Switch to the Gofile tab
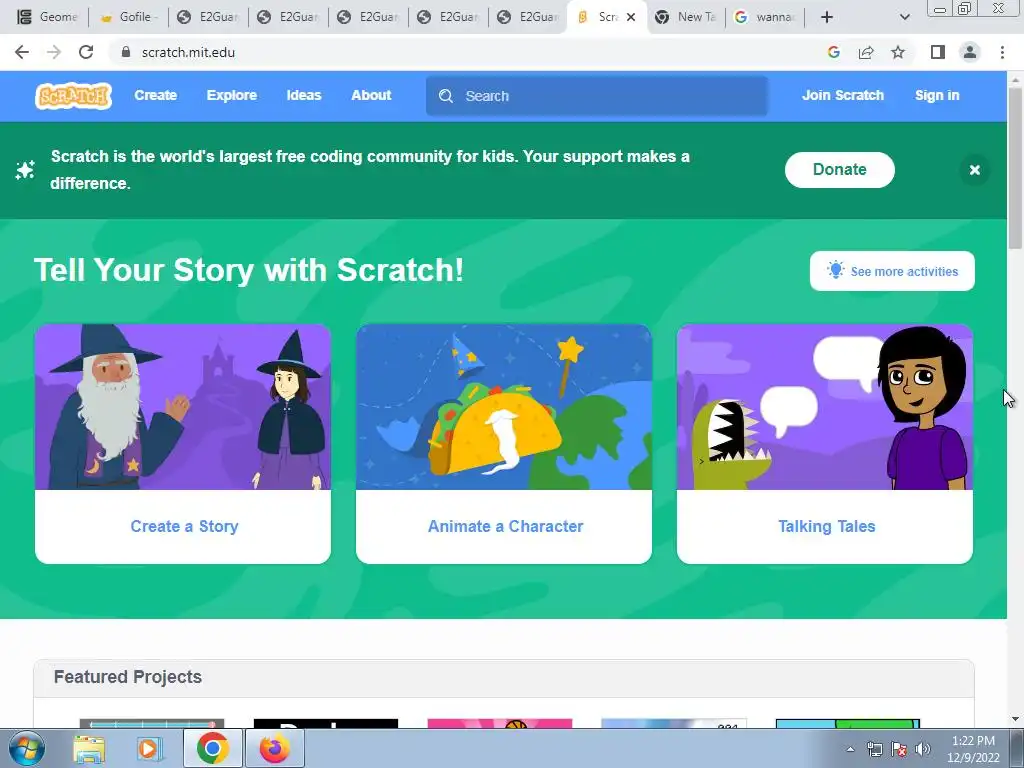 (127, 17)
